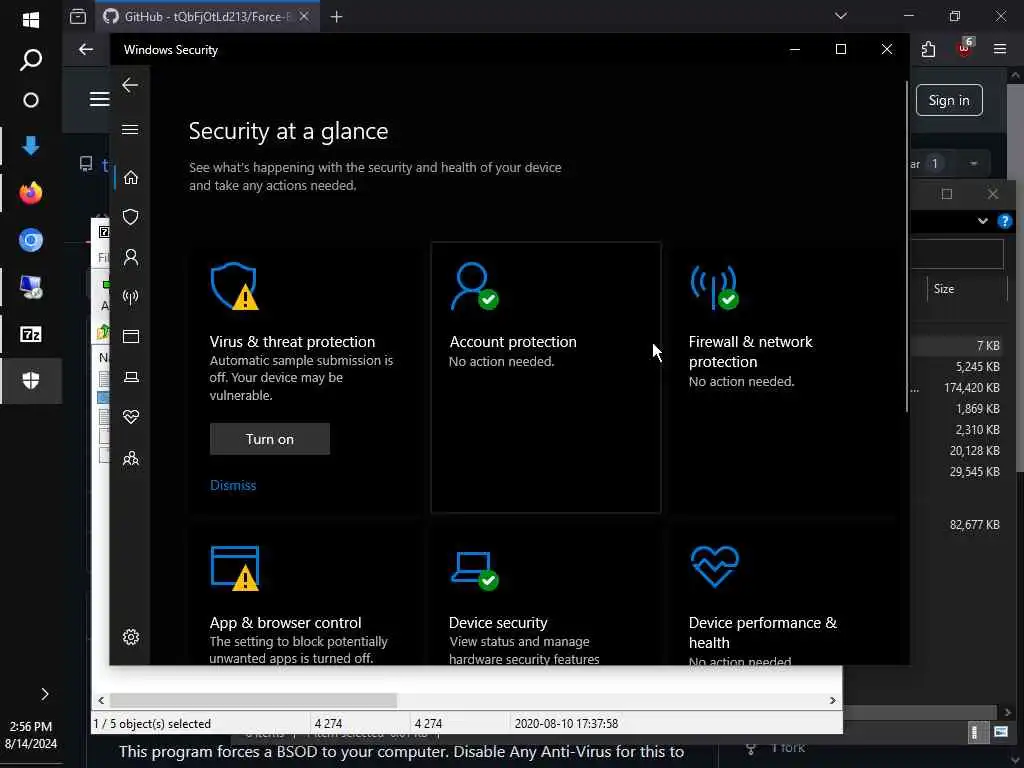Select the Device performance & health tile icon
Screen dimensions: 1024x768
[x=714, y=566]
